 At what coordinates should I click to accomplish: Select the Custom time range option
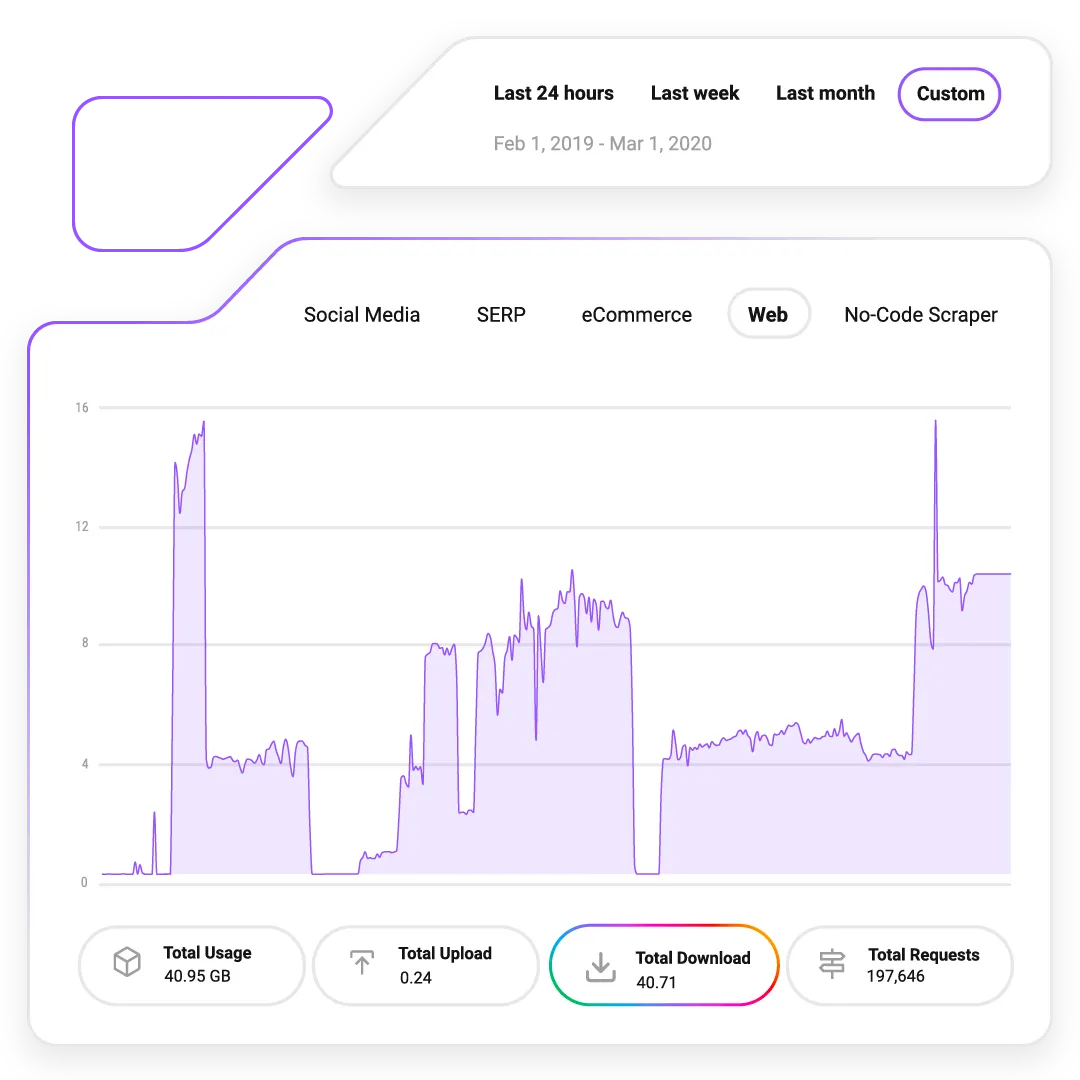click(948, 94)
